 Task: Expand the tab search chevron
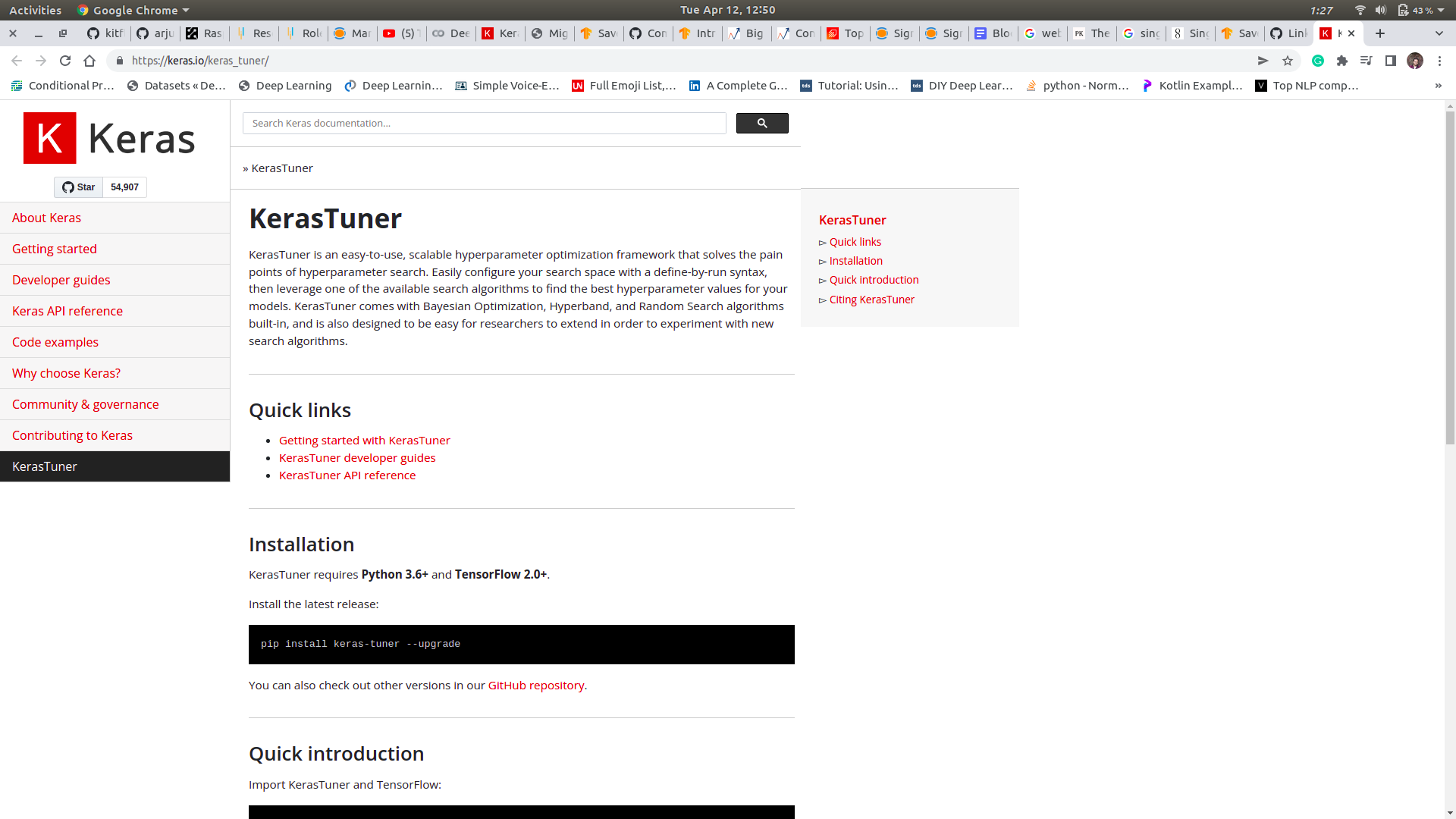click(1439, 33)
